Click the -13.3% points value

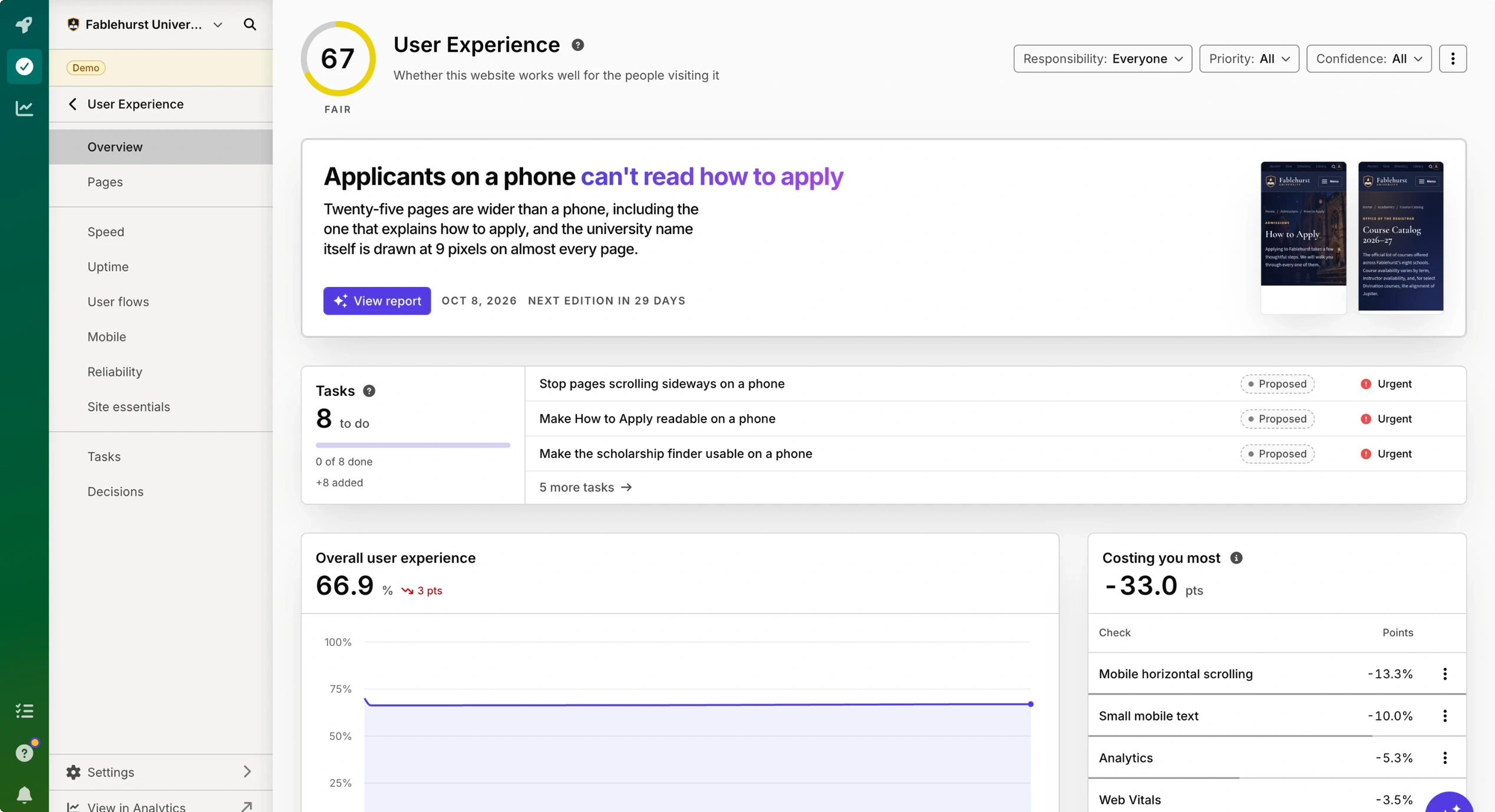click(x=1390, y=674)
